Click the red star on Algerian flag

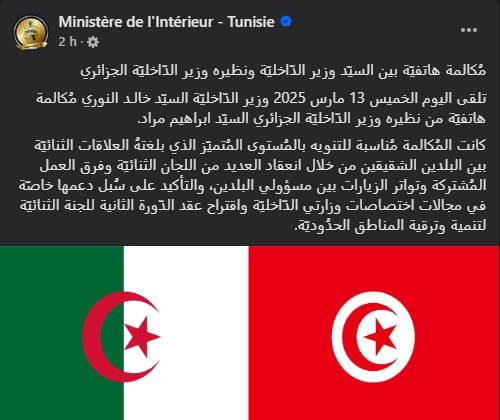(141, 337)
